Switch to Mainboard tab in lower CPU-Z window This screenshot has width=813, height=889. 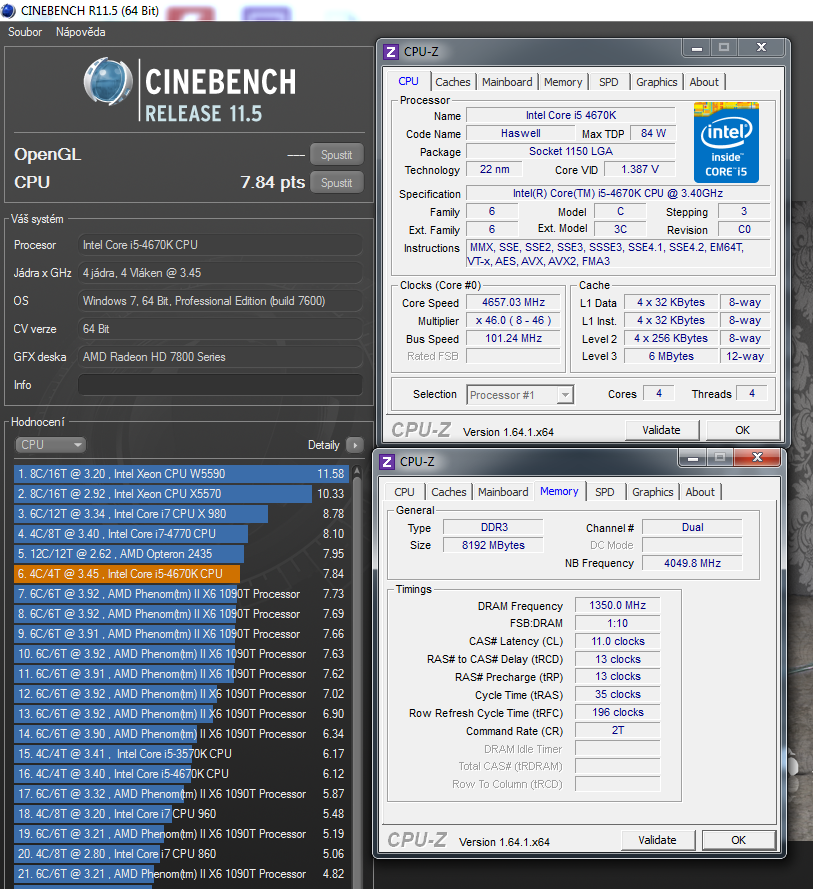[503, 492]
